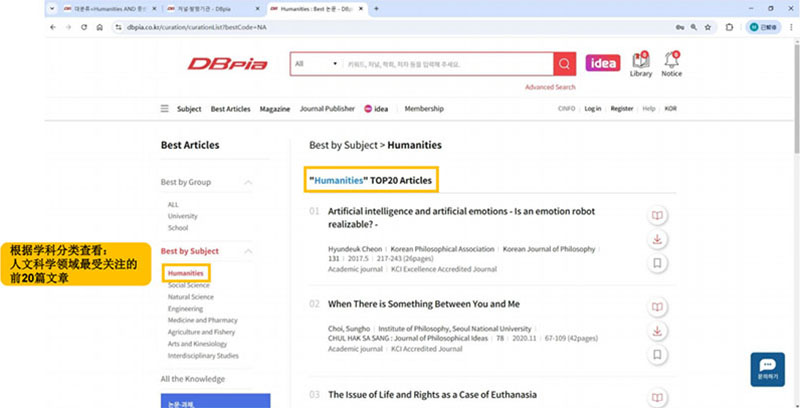Click the red search magnifier button
This screenshot has width=800, height=408.
(x=564, y=64)
